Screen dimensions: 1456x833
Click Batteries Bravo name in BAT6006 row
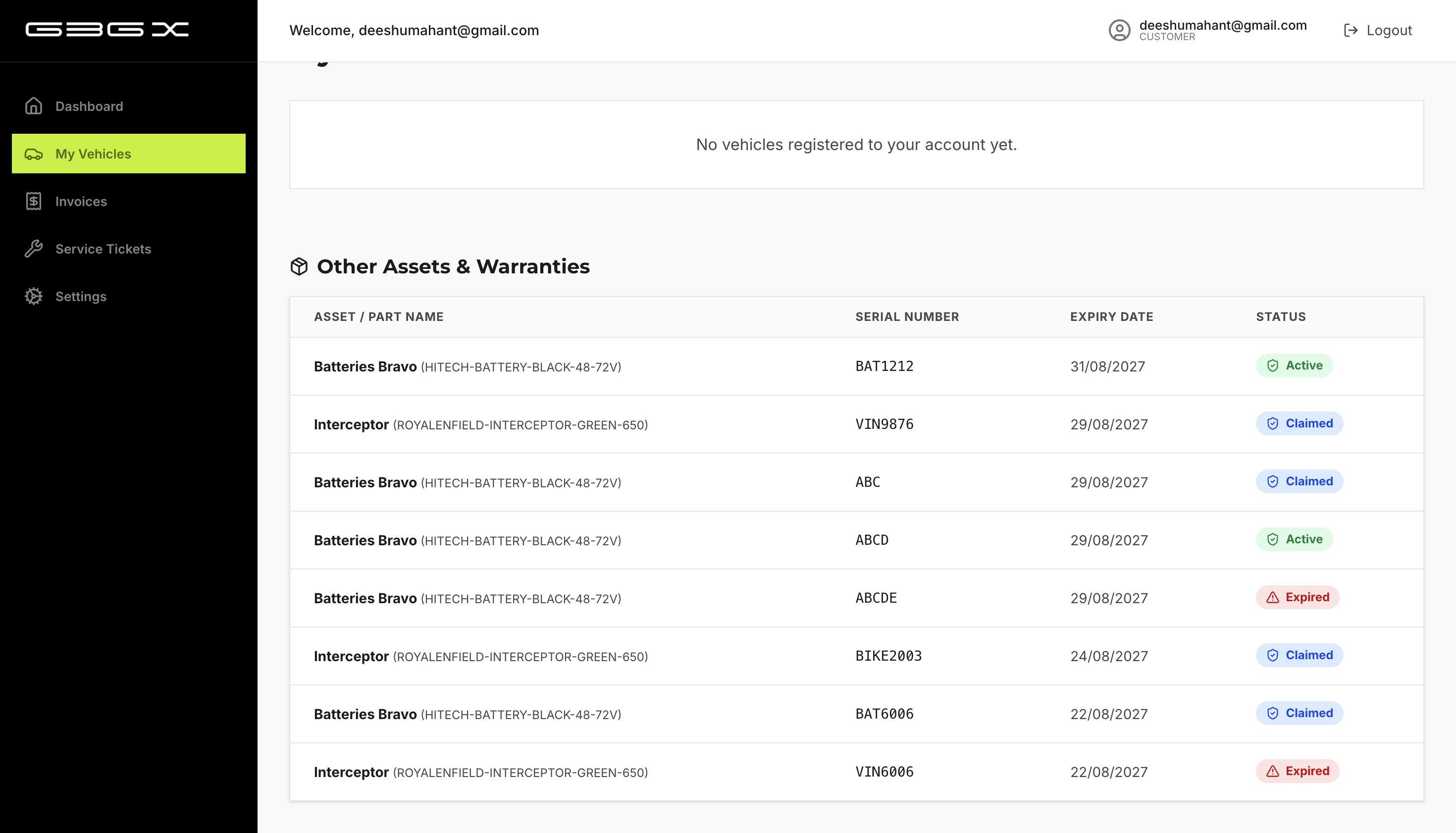tap(365, 714)
